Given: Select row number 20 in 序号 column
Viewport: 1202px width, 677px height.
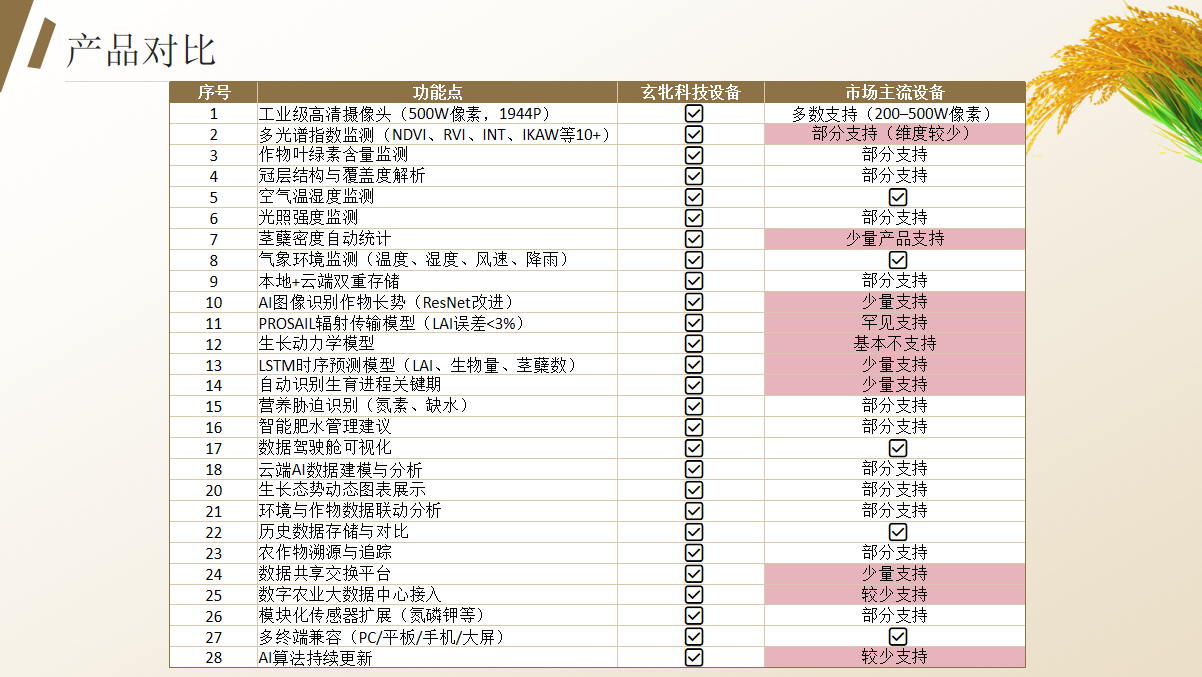Looking at the screenshot, I should [213, 490].
